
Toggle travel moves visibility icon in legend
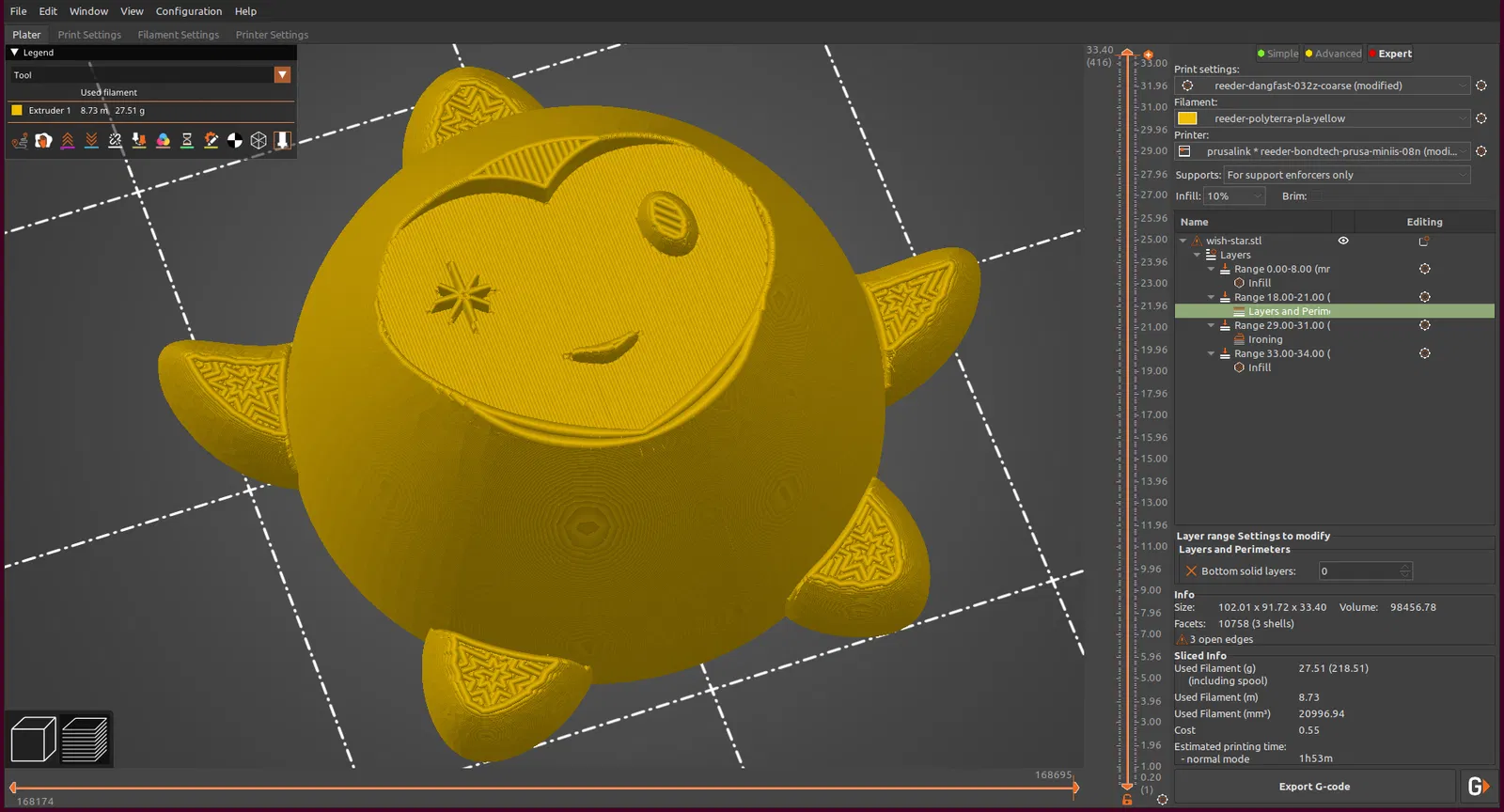tap(20, 141)
